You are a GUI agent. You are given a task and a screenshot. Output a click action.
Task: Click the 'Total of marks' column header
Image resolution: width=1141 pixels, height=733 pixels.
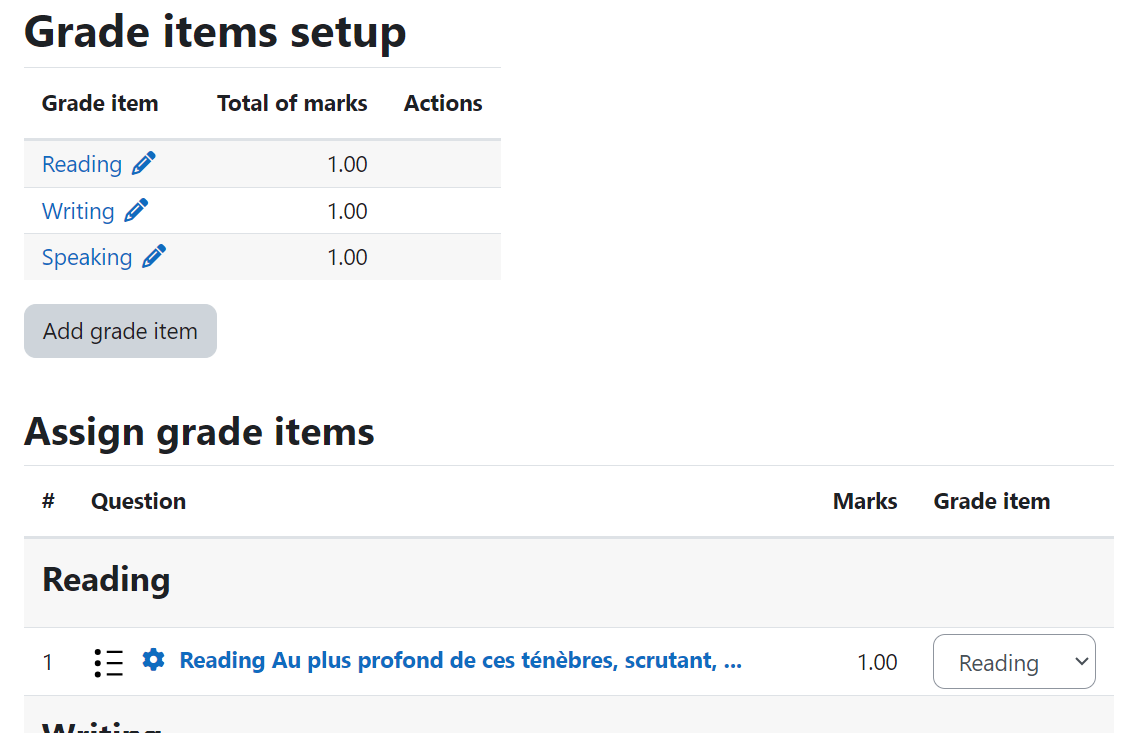[292, 103]
